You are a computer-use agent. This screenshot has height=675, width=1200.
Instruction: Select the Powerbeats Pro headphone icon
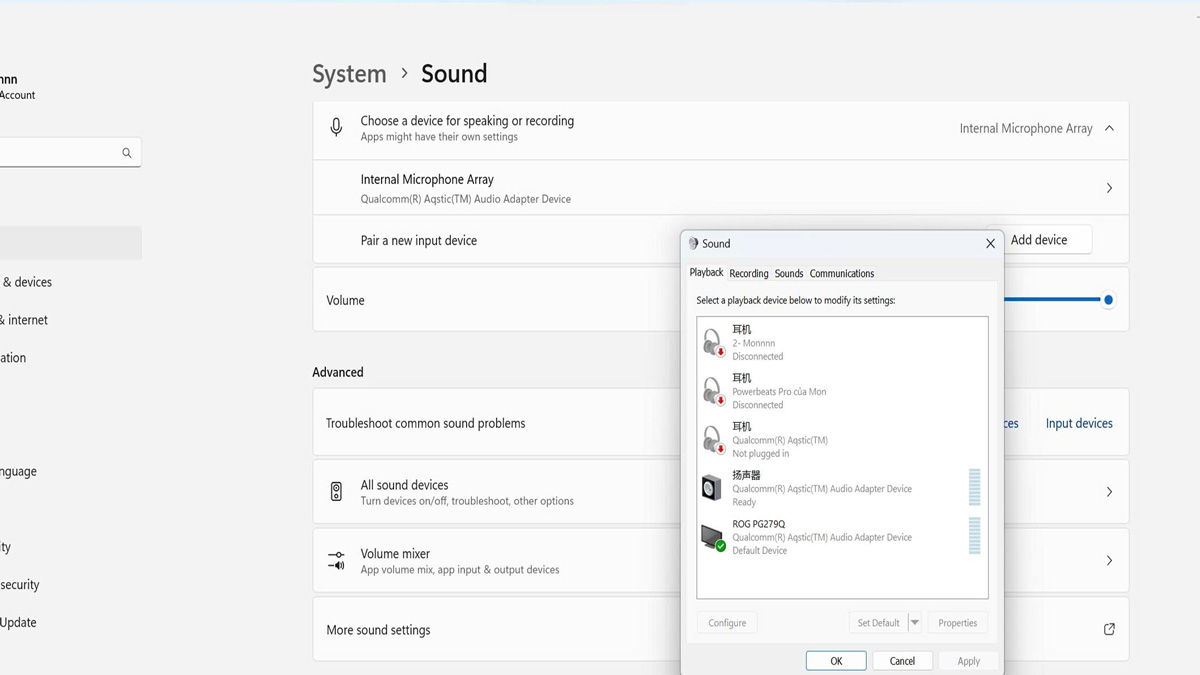[x=712, y=391]
